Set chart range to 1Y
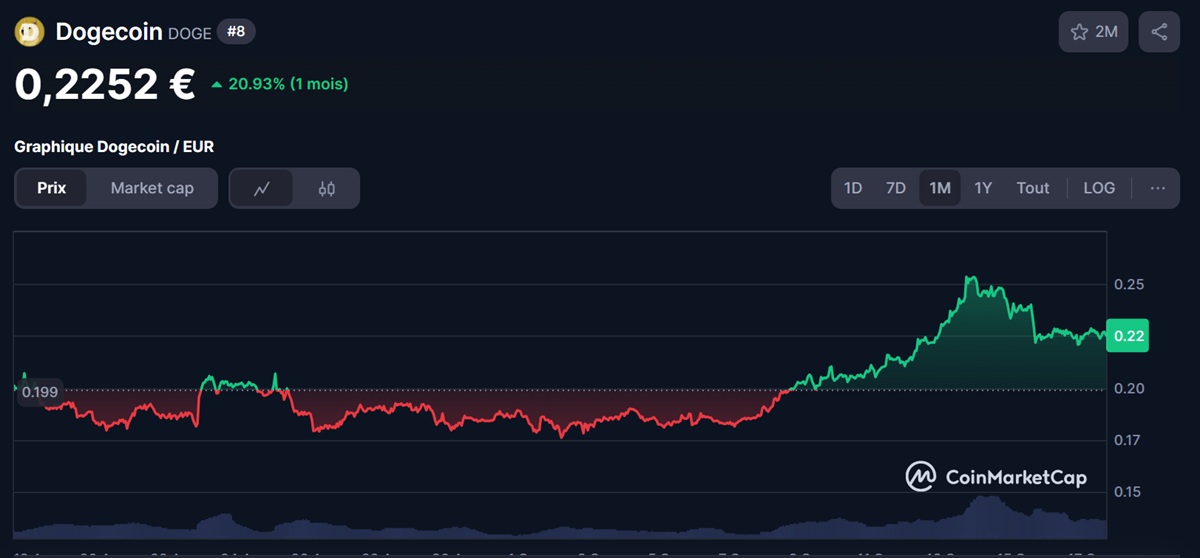The image size is (1200, 558). click(x=983, y=188)
